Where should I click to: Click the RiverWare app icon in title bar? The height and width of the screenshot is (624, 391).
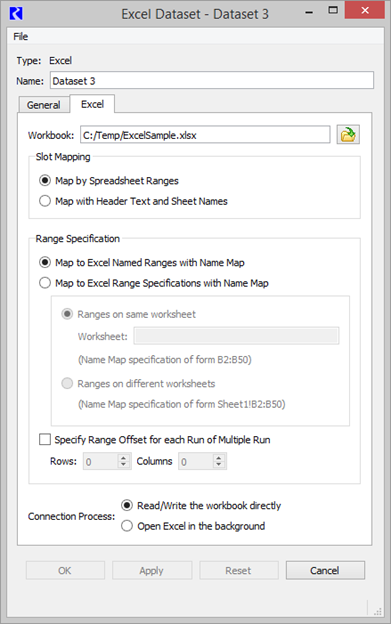click(x=16, y=14)
